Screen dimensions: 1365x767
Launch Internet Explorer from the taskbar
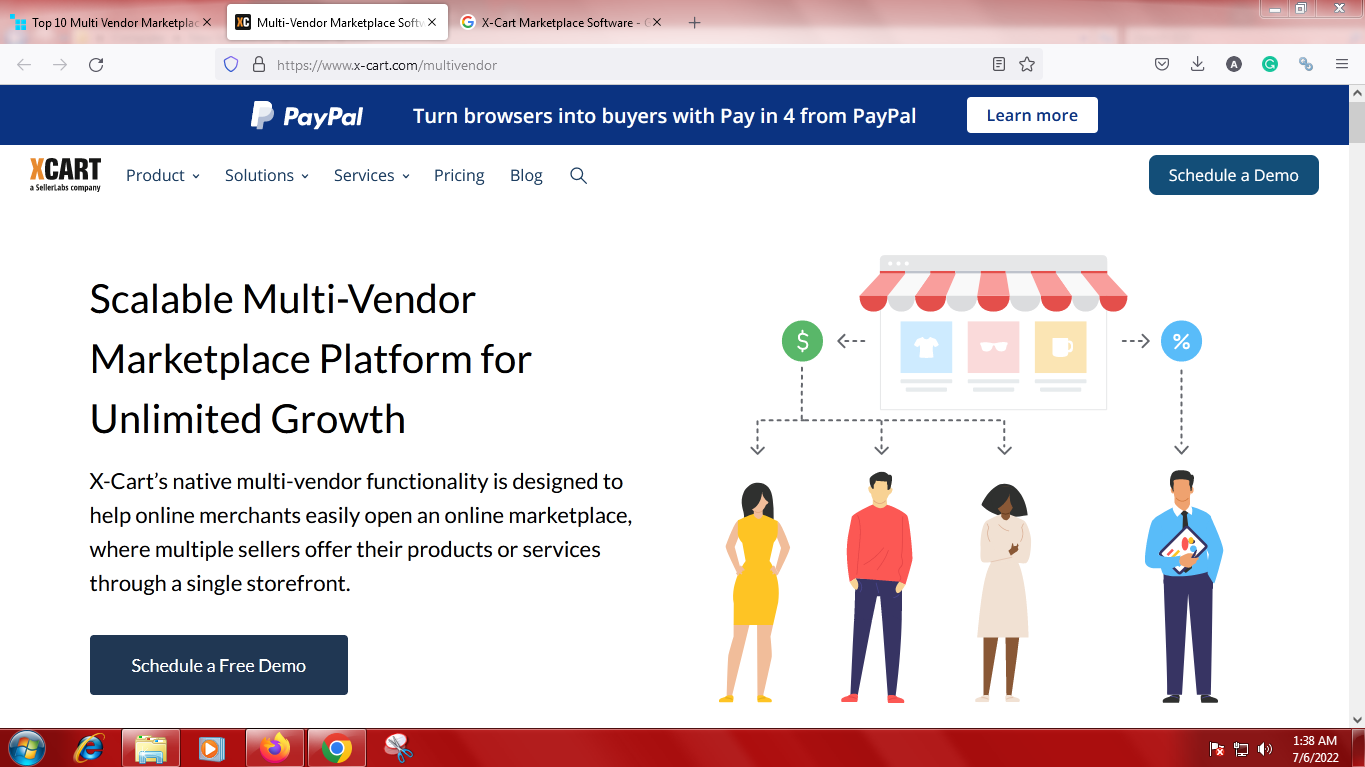(90, 748)
